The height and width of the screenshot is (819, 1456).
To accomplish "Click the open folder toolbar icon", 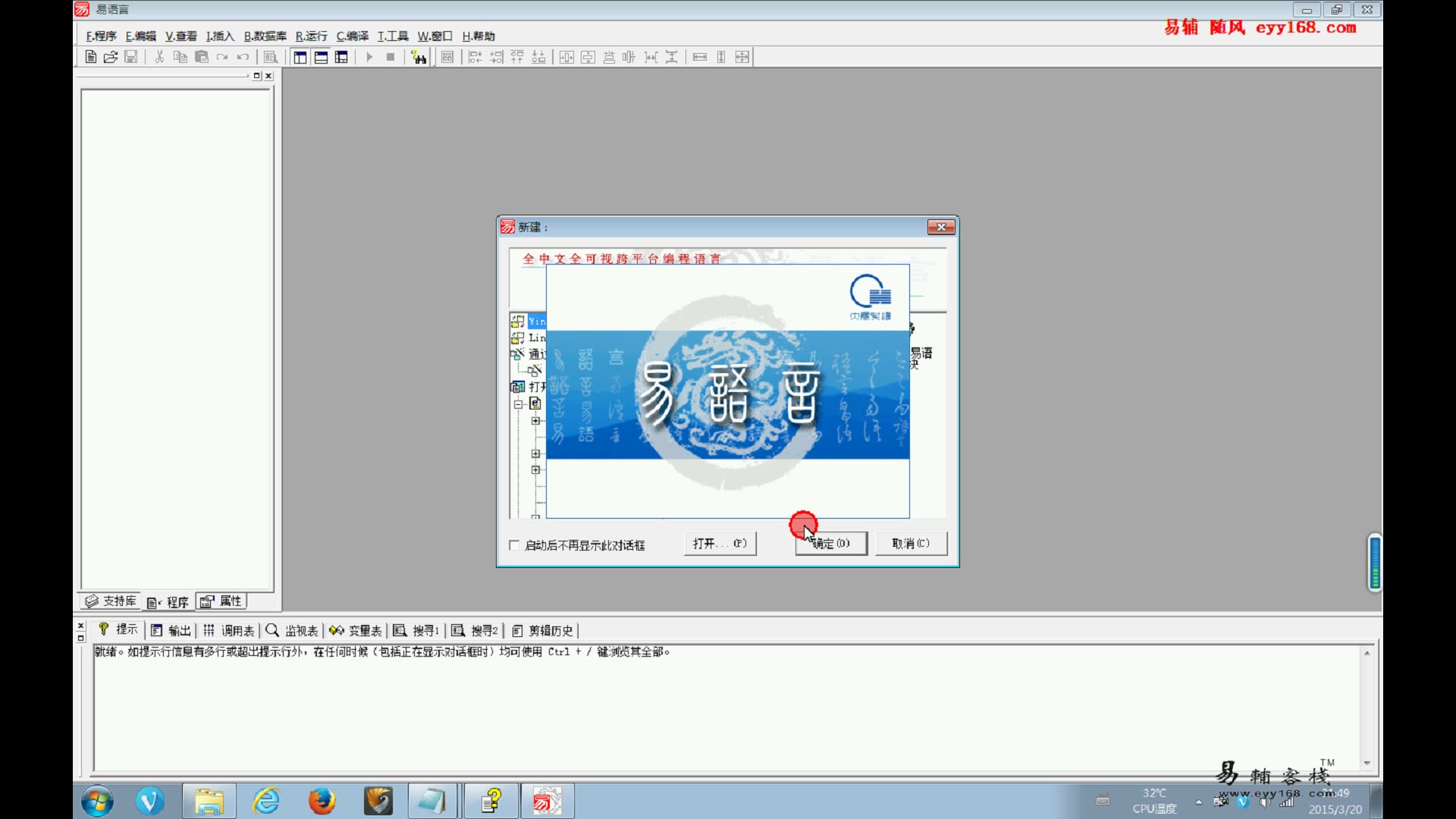I will 111,57.
